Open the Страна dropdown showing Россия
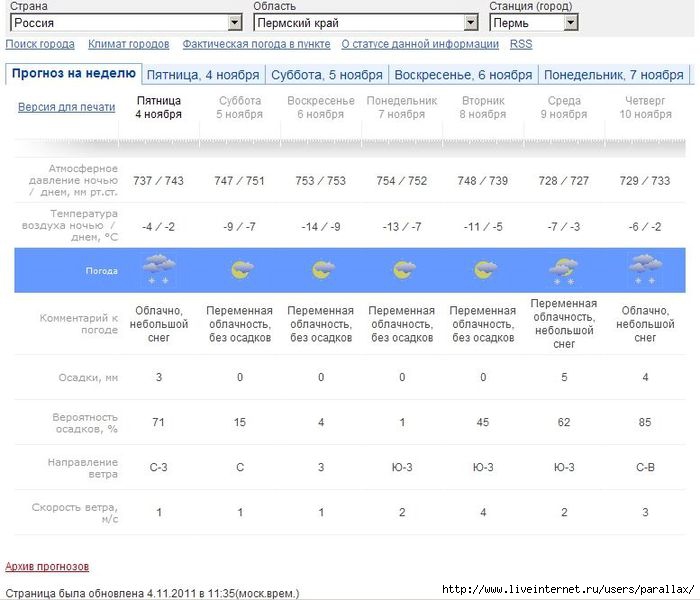 click(x=126, y=22)
